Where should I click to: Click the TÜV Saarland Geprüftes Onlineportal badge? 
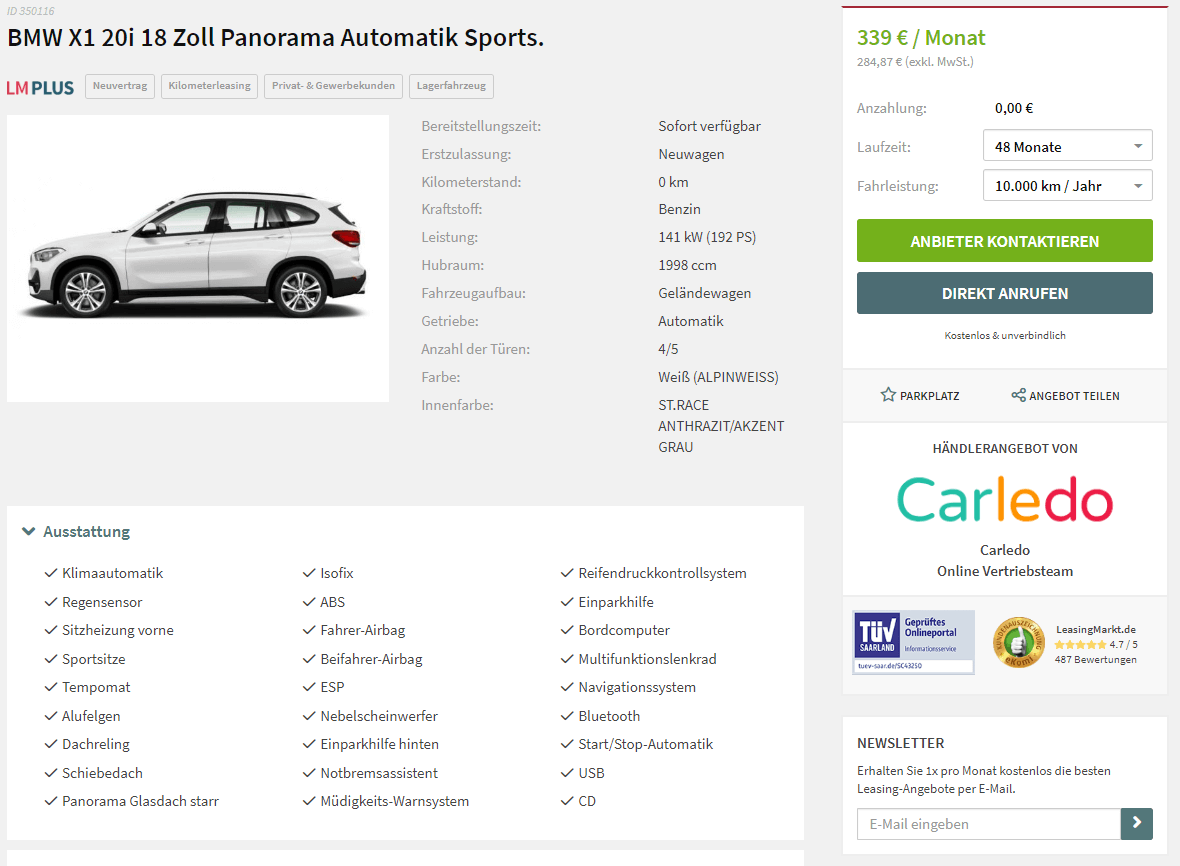[x=914, y=642]
